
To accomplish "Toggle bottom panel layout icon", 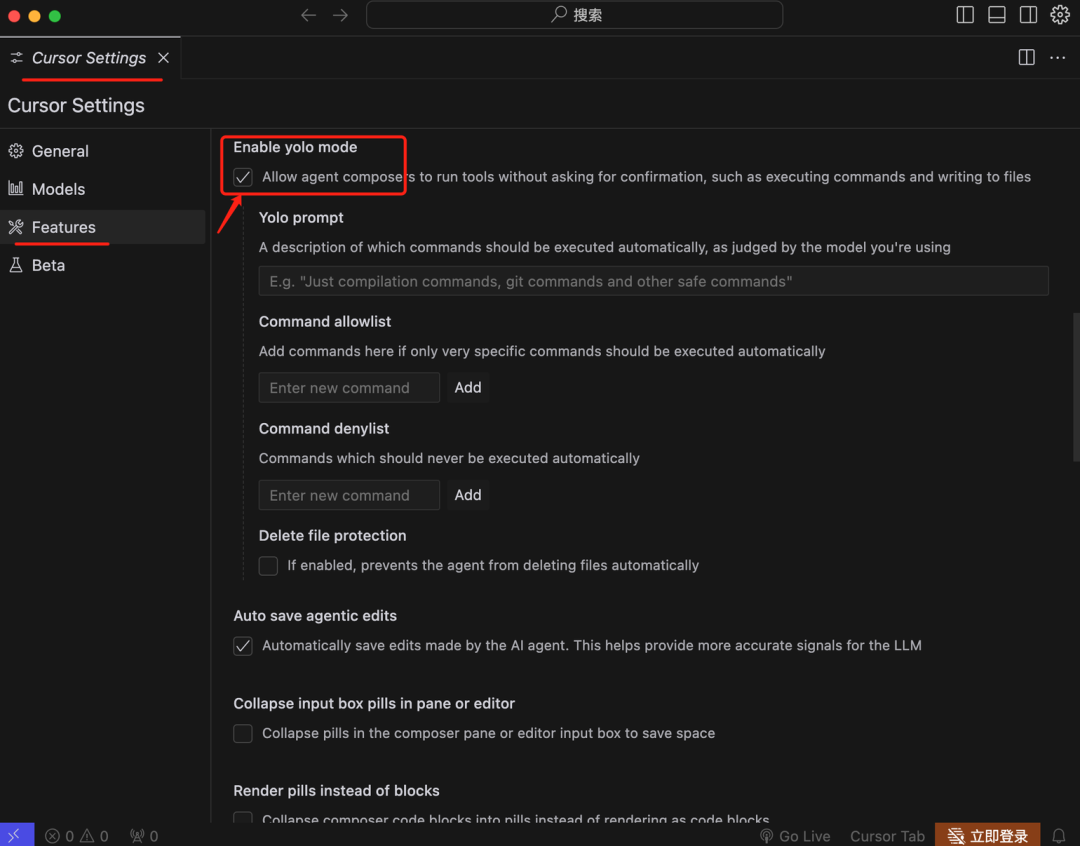I will coord(997,14).
